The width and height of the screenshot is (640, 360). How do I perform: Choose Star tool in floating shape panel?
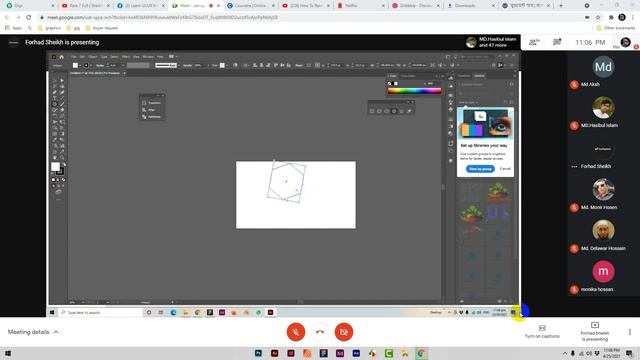401,111
